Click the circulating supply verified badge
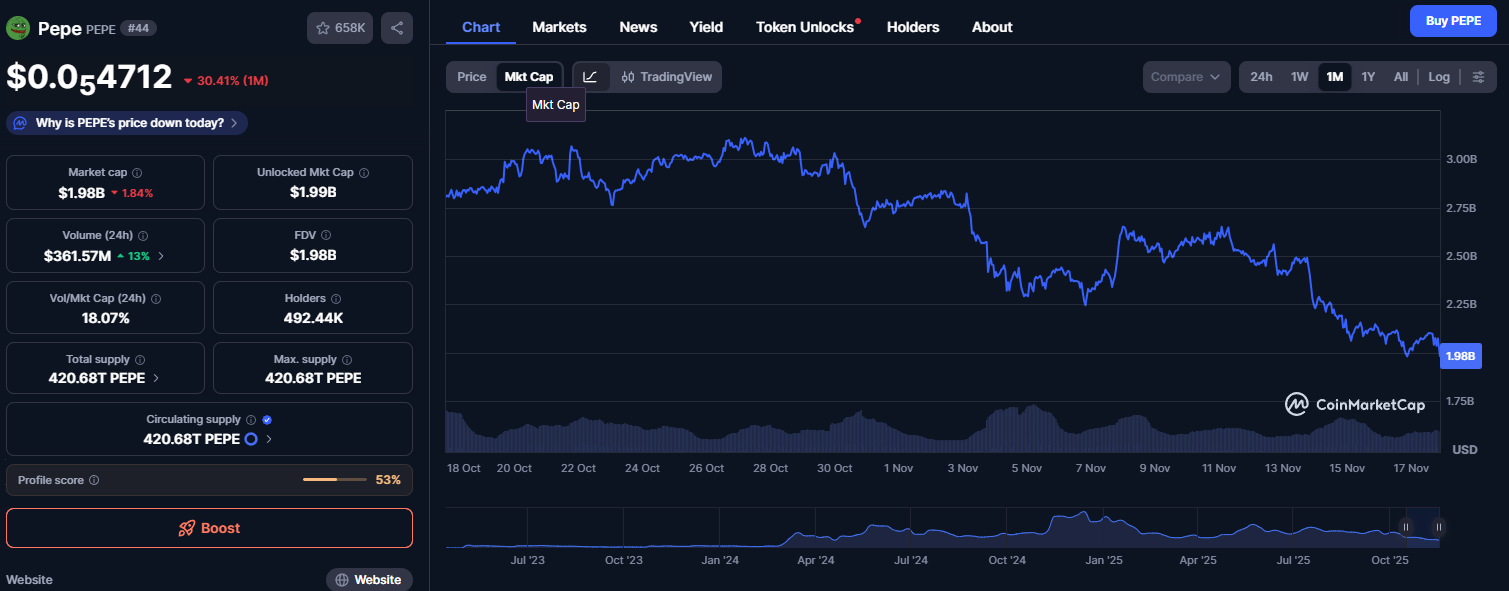The height and width of the screenshot is (591, 1509). pyautogui.click(x=267, y=420)
